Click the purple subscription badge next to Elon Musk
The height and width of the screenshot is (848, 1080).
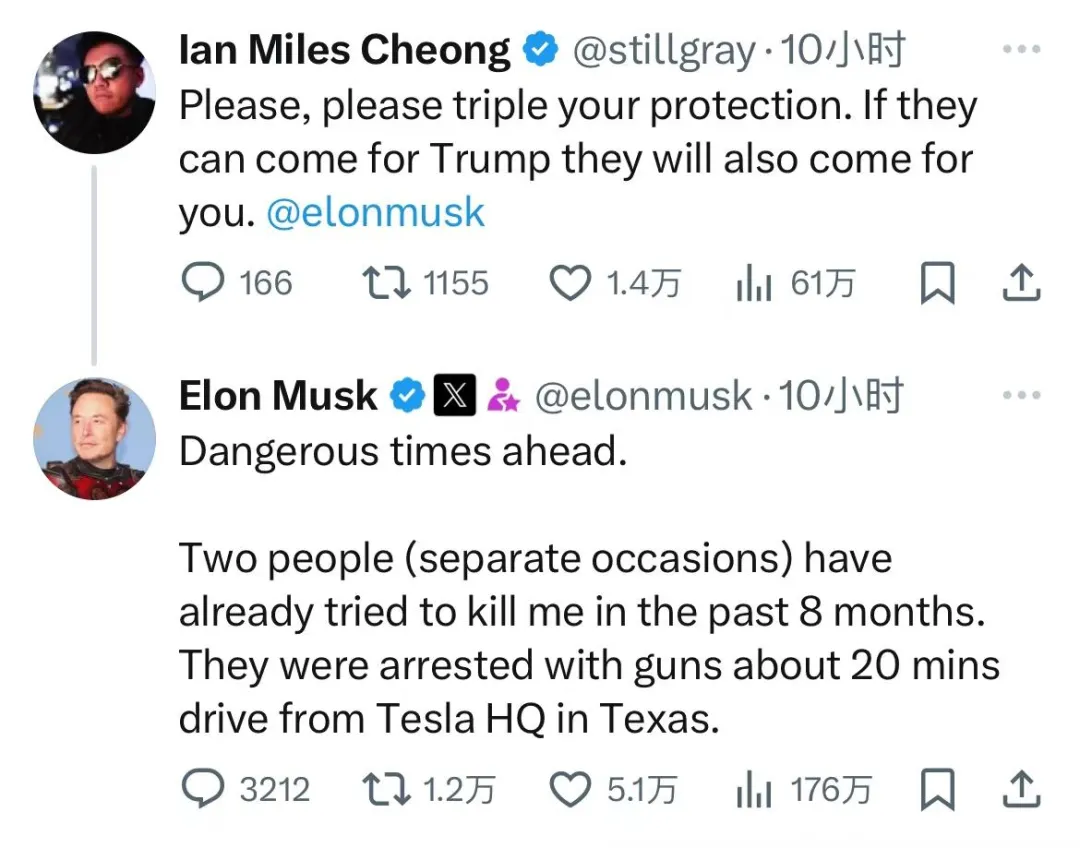click(505, 395)
